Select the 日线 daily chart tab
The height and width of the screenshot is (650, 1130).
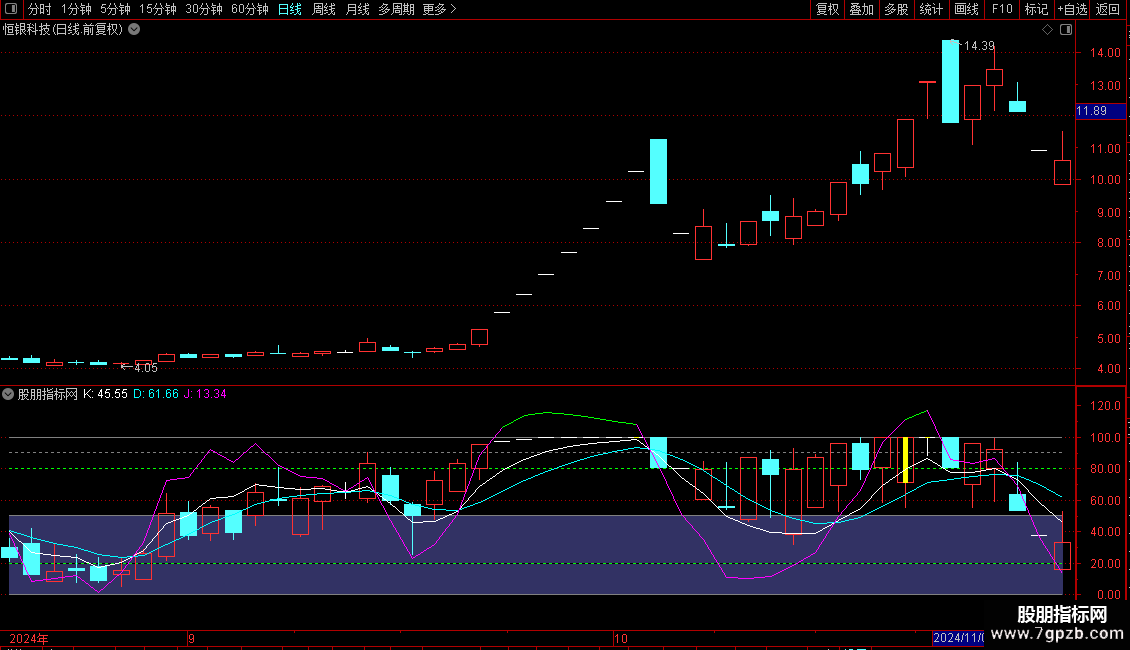[290, 9]
